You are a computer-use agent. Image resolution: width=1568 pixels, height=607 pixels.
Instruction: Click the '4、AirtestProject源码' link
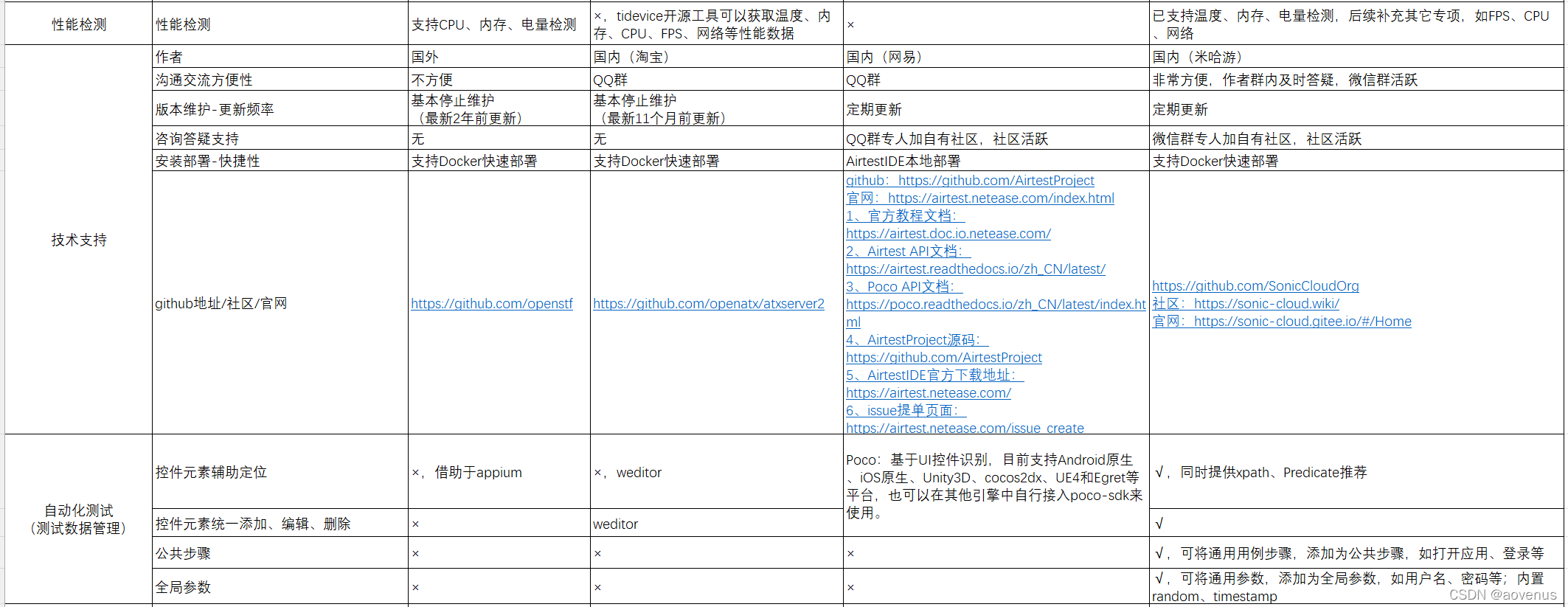tap(917, 340)
